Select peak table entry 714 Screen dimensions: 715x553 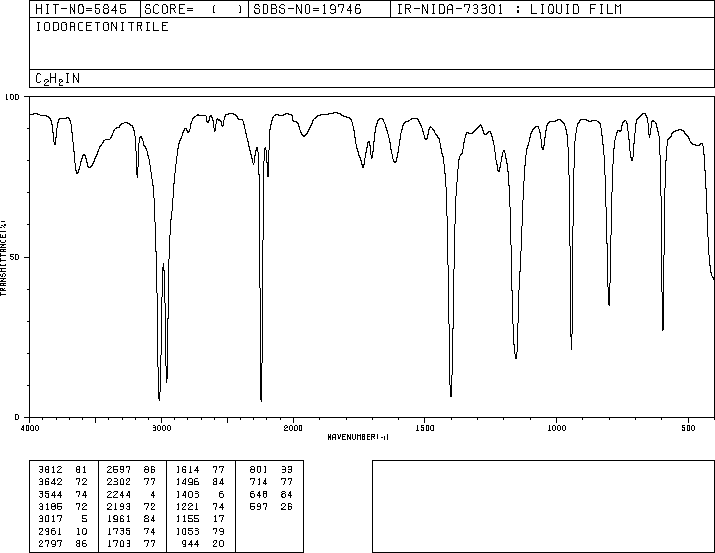click(x=258, y=482)
